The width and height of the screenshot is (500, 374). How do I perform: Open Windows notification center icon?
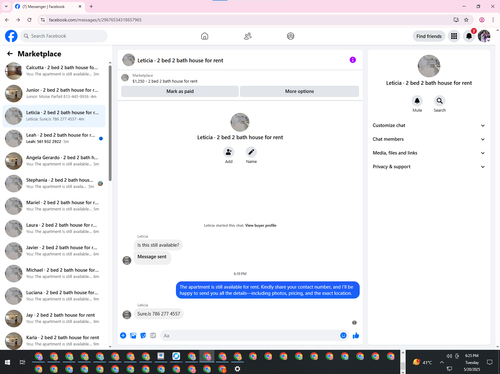pos(490,362)
